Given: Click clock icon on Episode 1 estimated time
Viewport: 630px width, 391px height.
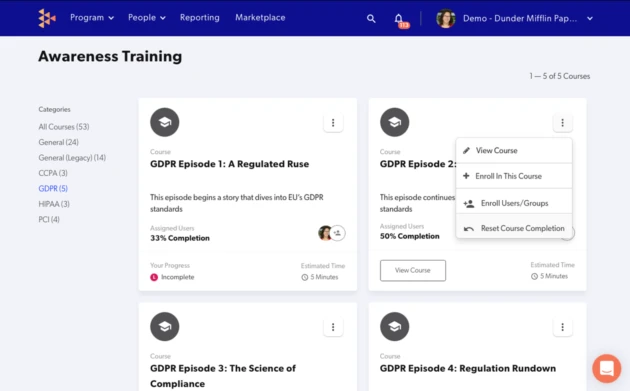Looking at the screenshot, I should tap(305, 277).
